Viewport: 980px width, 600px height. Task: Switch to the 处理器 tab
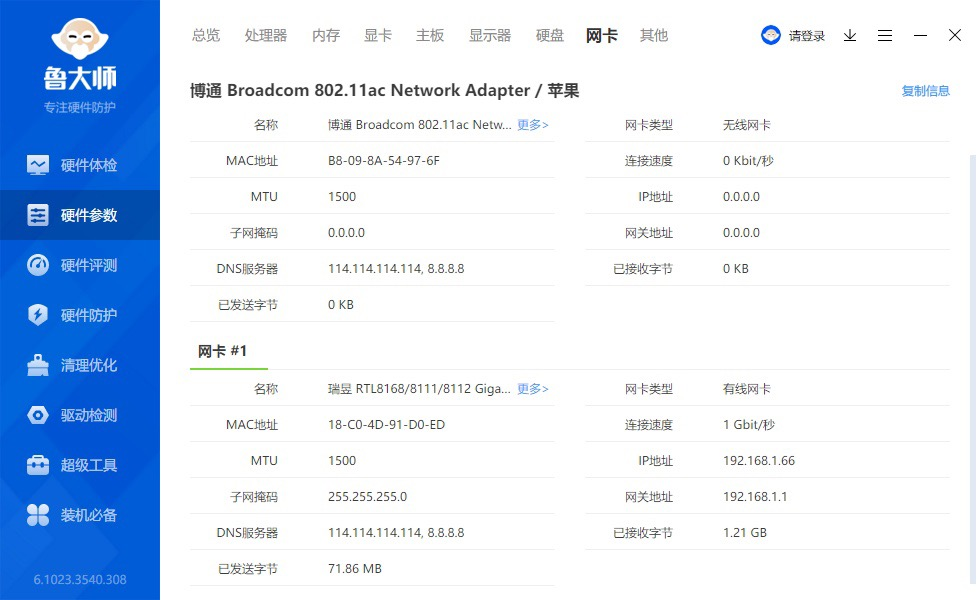[x=266, y=36]
